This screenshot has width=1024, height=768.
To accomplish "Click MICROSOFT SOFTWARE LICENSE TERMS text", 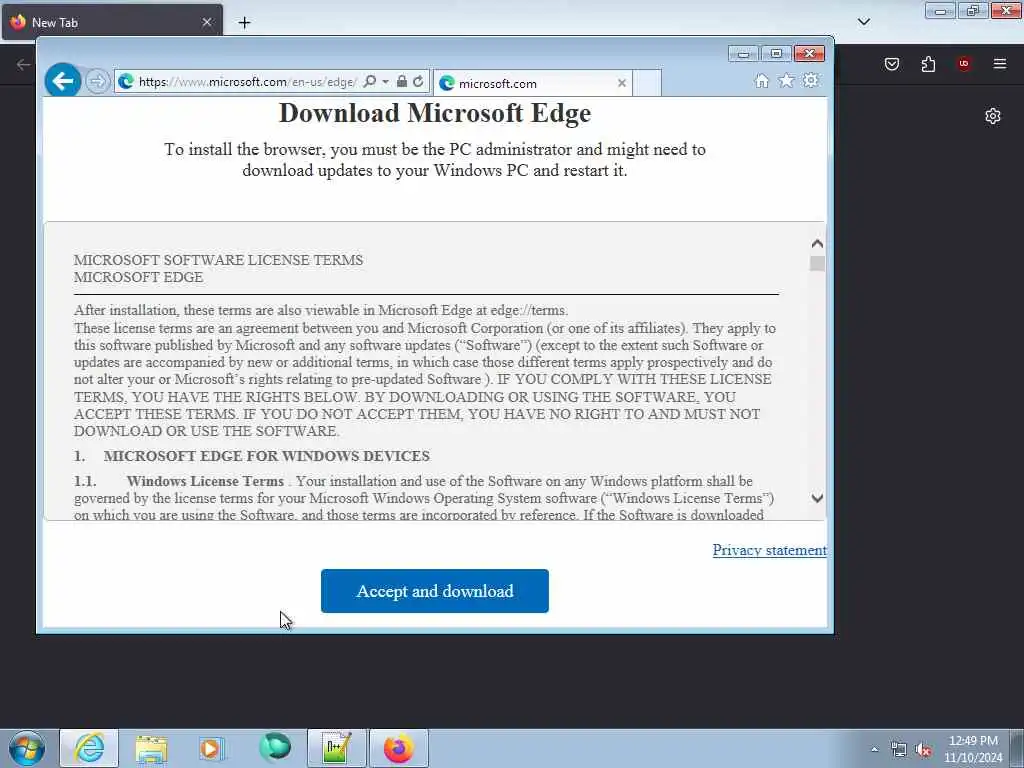I will pos(218,260).
